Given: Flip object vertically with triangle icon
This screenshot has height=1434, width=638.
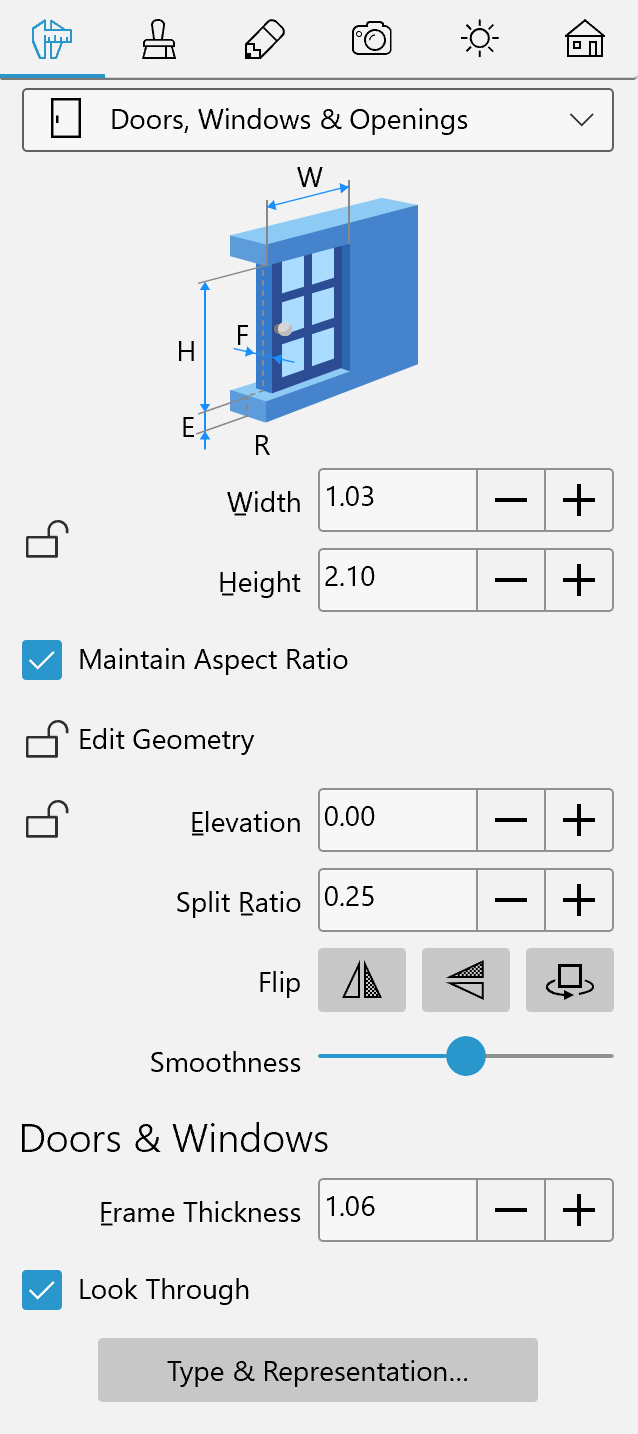Looking at the screenshot, I should click(x=466, y=981).
